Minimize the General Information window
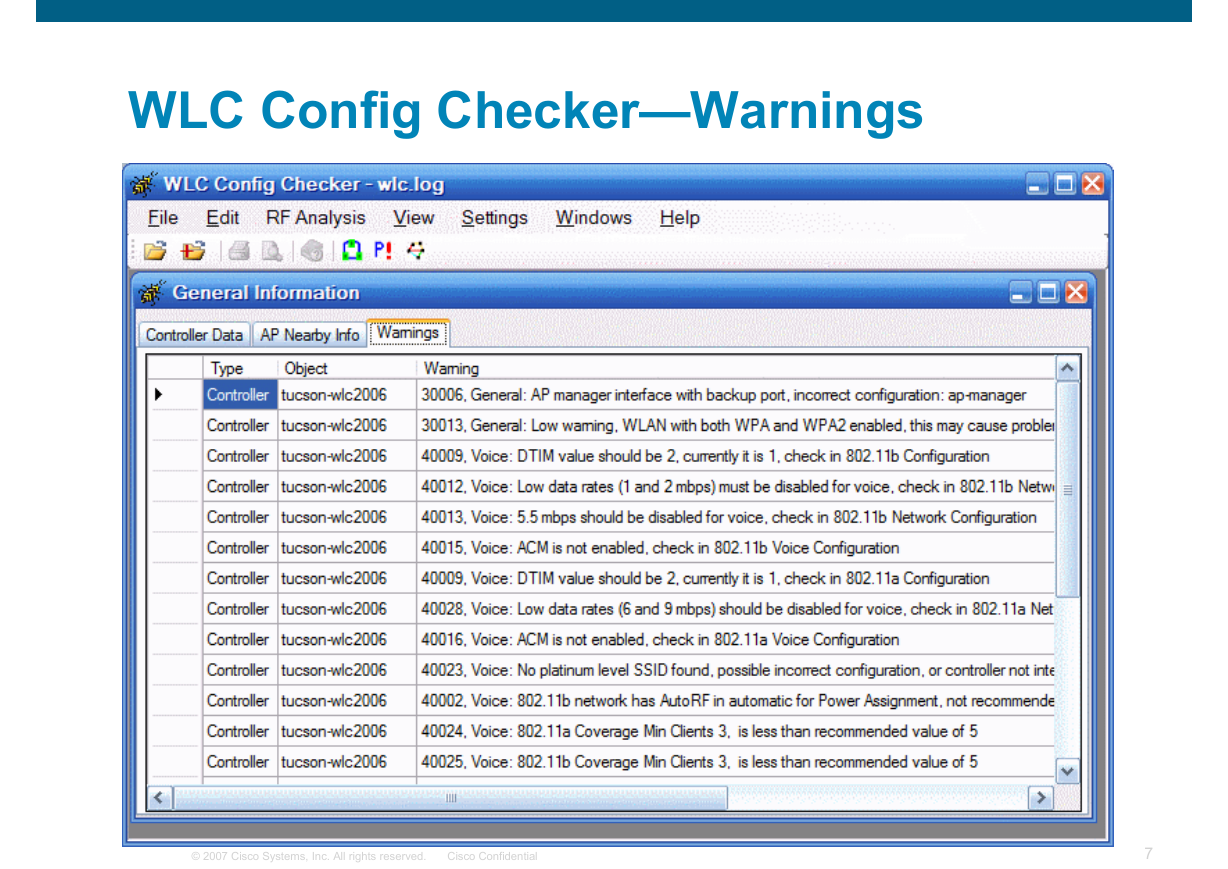Image resolution: width=1228 pixels, height=869 pixels. [1020, 293]
